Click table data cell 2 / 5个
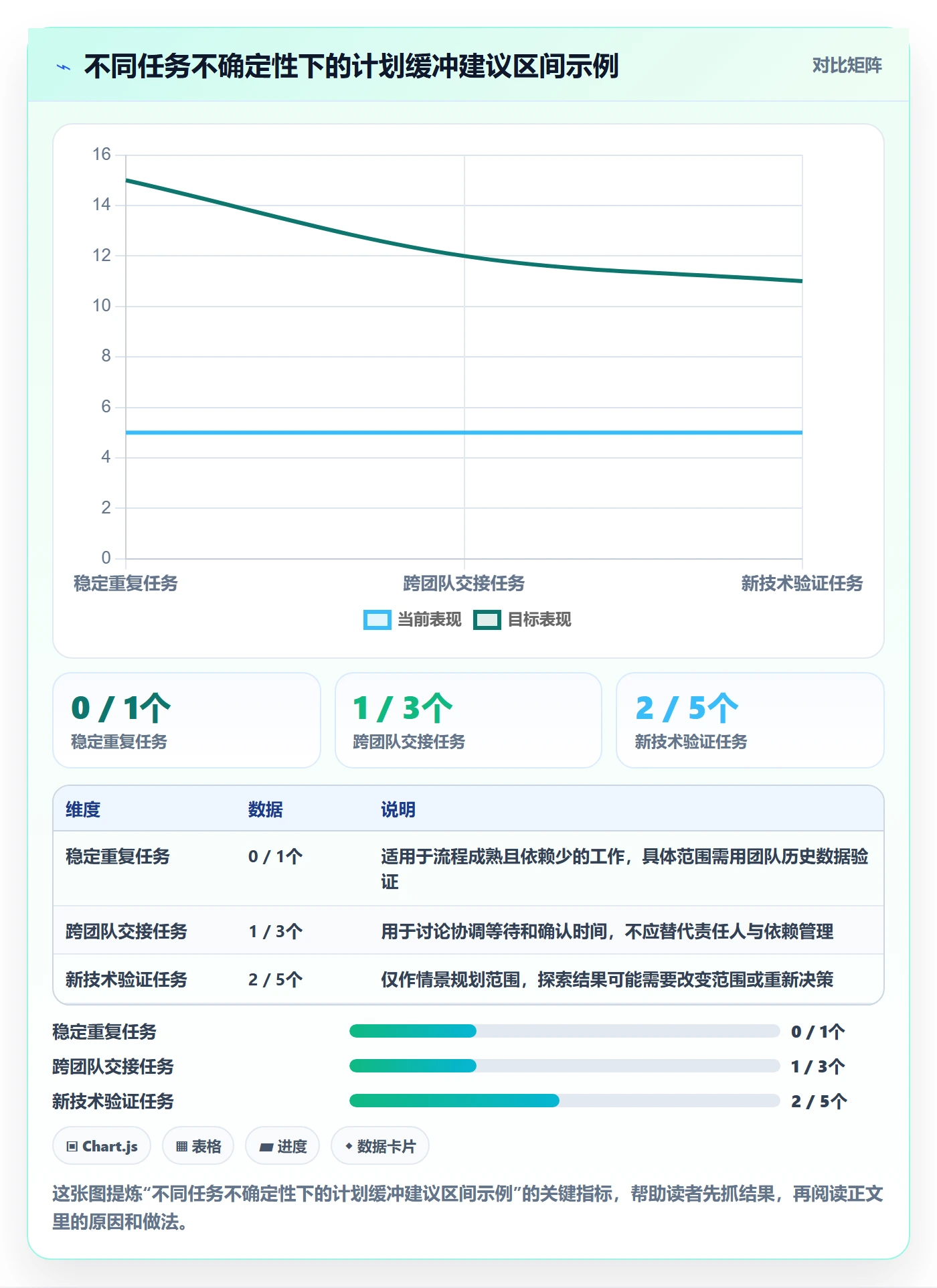Viewport: 937px width, 1288px height. coord(276,979)
